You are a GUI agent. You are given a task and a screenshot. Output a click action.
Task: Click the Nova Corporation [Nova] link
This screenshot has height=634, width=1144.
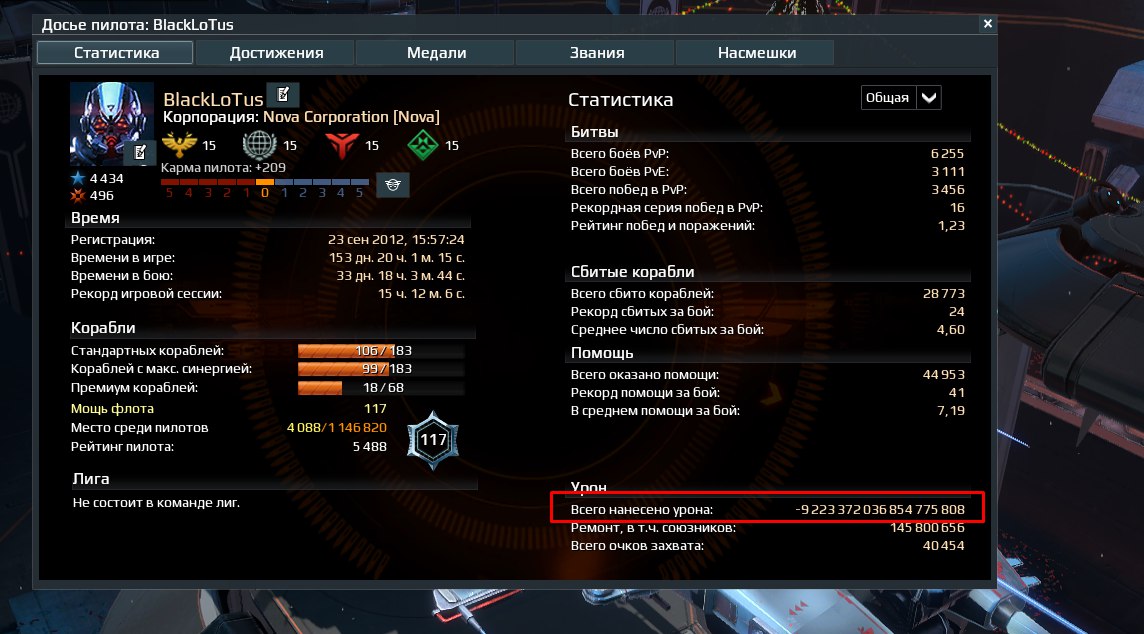point(351,117)
